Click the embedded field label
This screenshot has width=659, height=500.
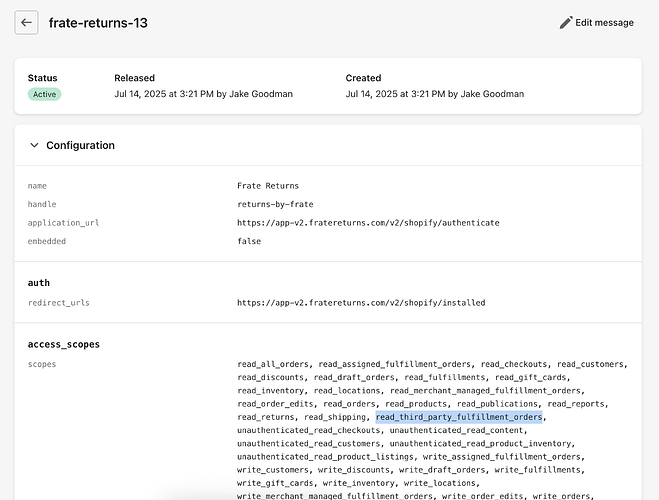(47, 241)
